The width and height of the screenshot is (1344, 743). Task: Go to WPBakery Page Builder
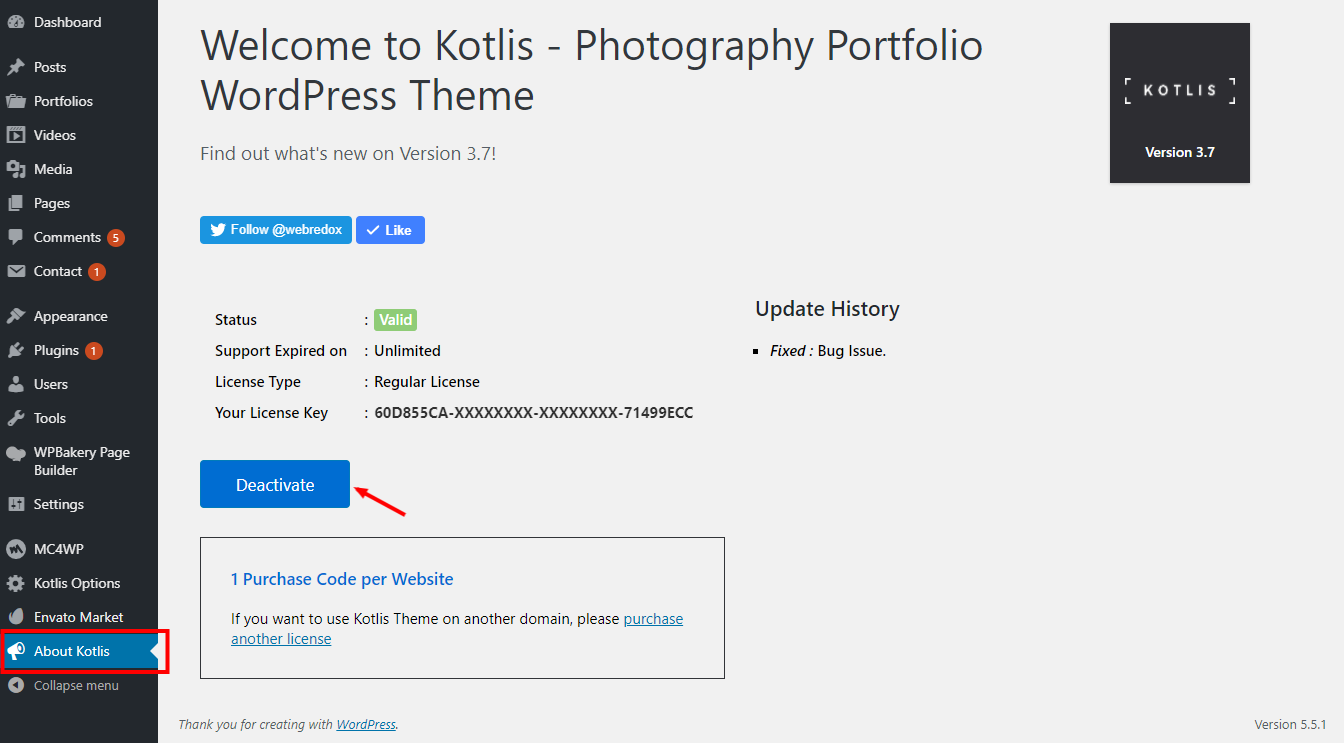point(81,461)
